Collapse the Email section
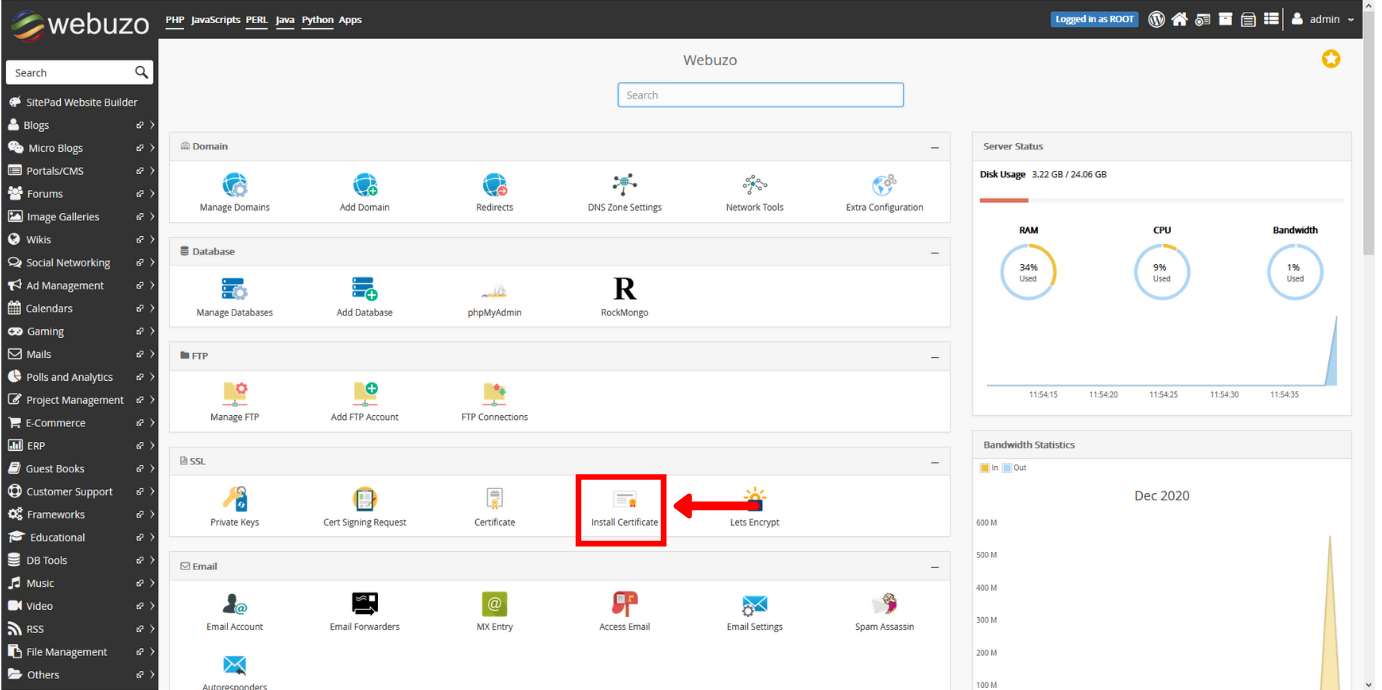This screenshot has width=1382, height=690. pos(935,566)
